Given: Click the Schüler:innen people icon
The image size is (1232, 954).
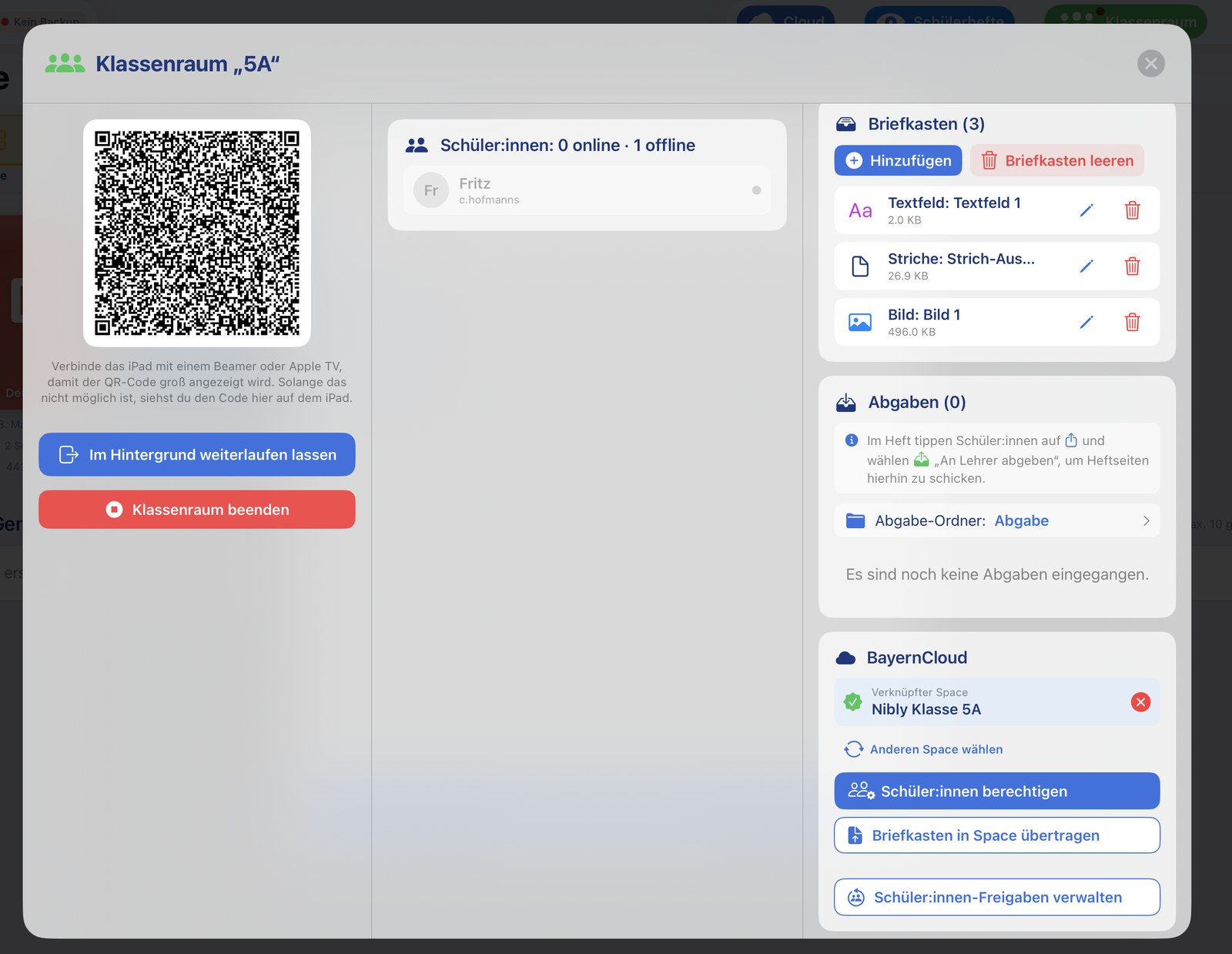Looking at the screenshot, I should (x=417, y=145).
